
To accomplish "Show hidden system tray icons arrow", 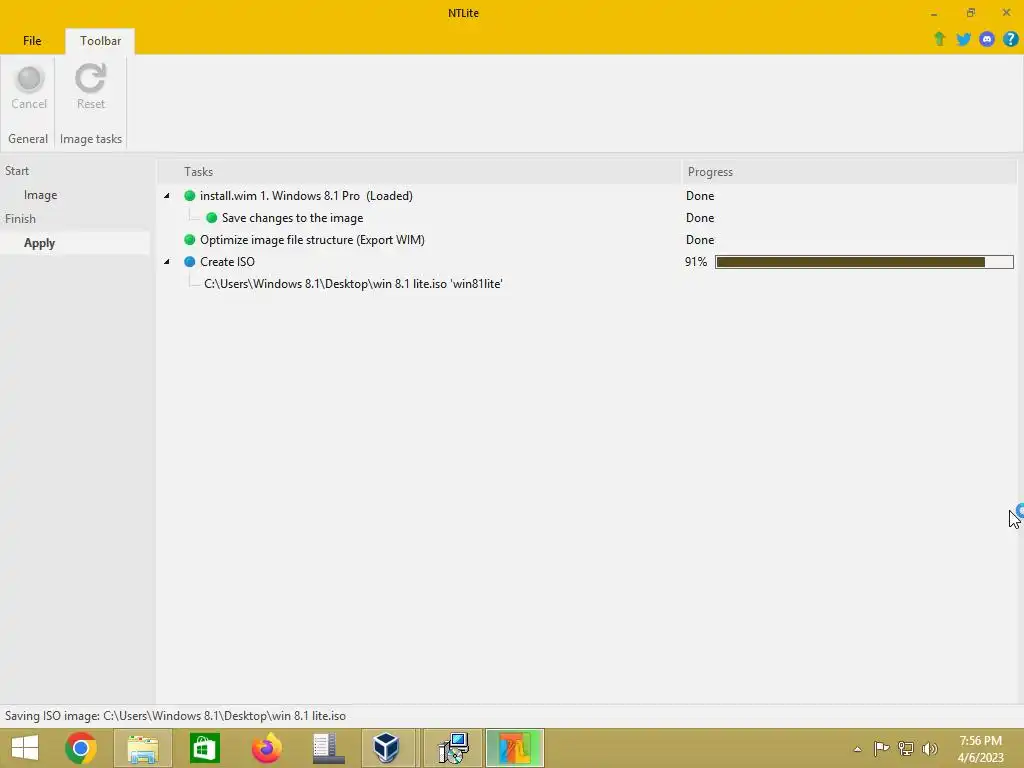I will pos(857,748).
